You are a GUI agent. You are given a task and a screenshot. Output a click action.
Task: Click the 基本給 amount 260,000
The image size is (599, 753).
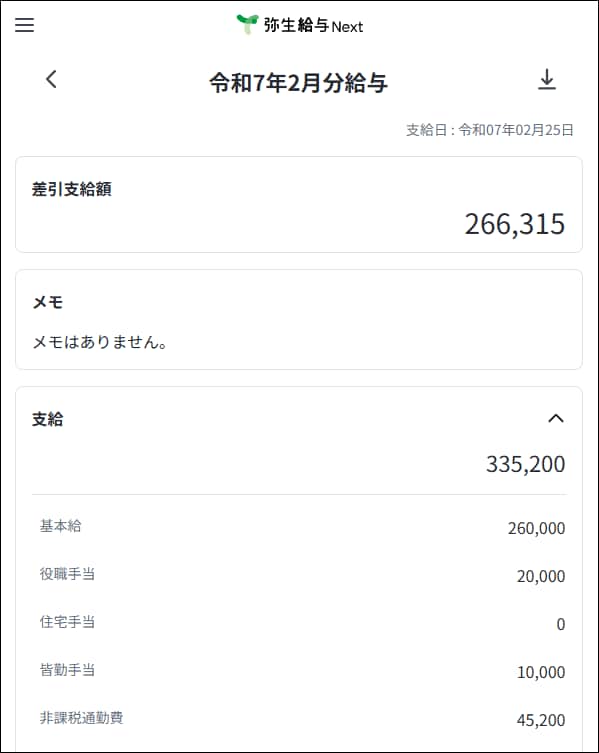coord(536,528)
